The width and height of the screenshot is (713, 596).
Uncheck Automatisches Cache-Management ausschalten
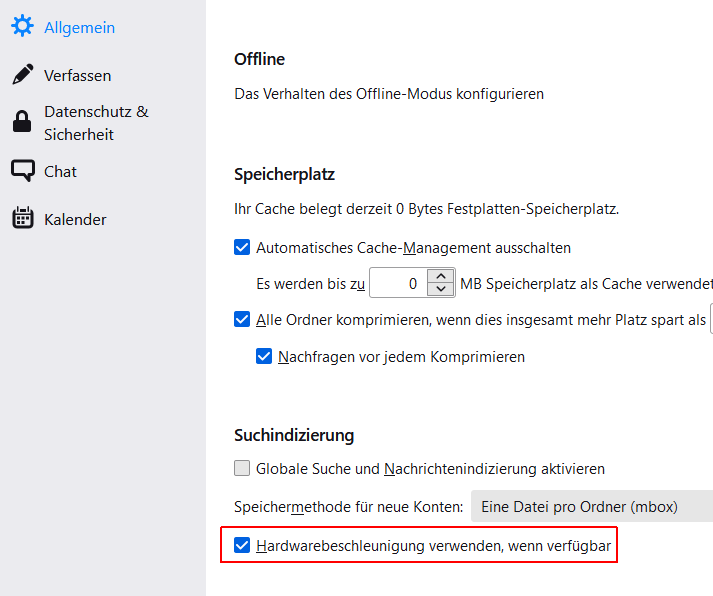click(x=242, y=247)
